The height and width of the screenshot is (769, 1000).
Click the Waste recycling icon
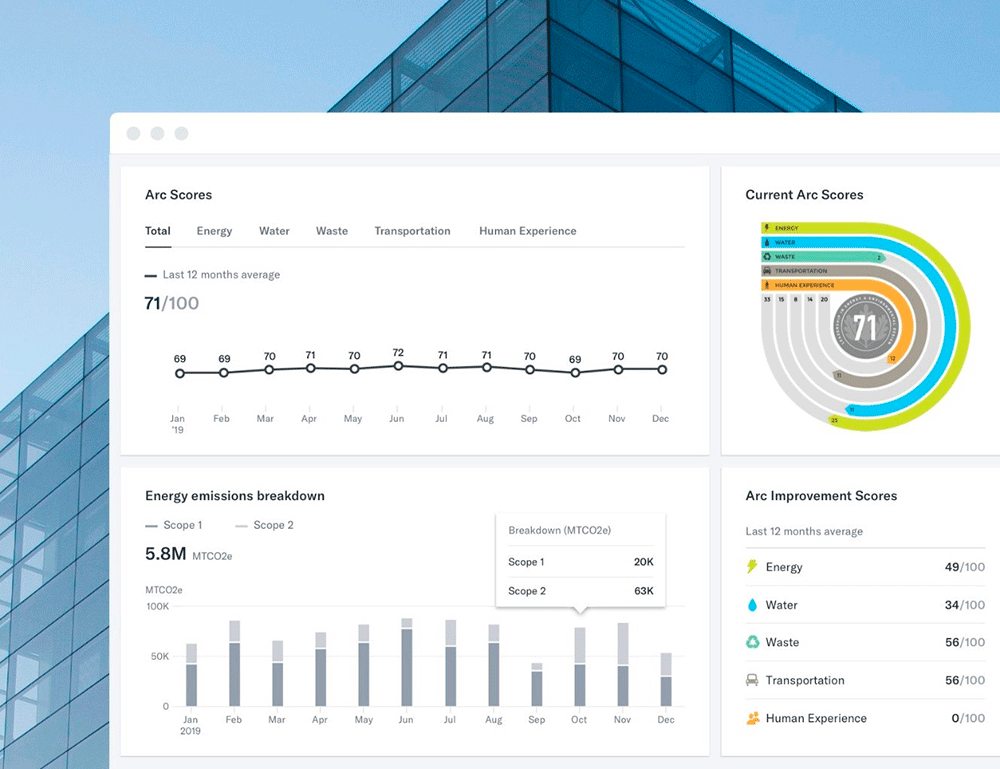753,642
